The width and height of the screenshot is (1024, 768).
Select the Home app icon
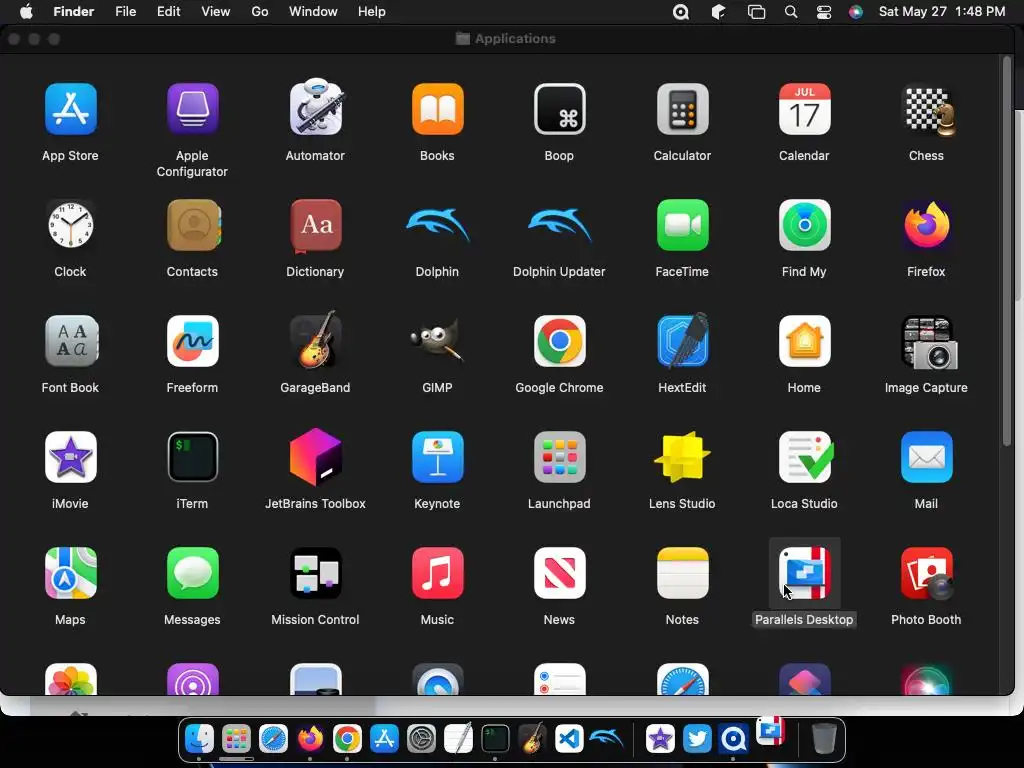tap(805, 341)
